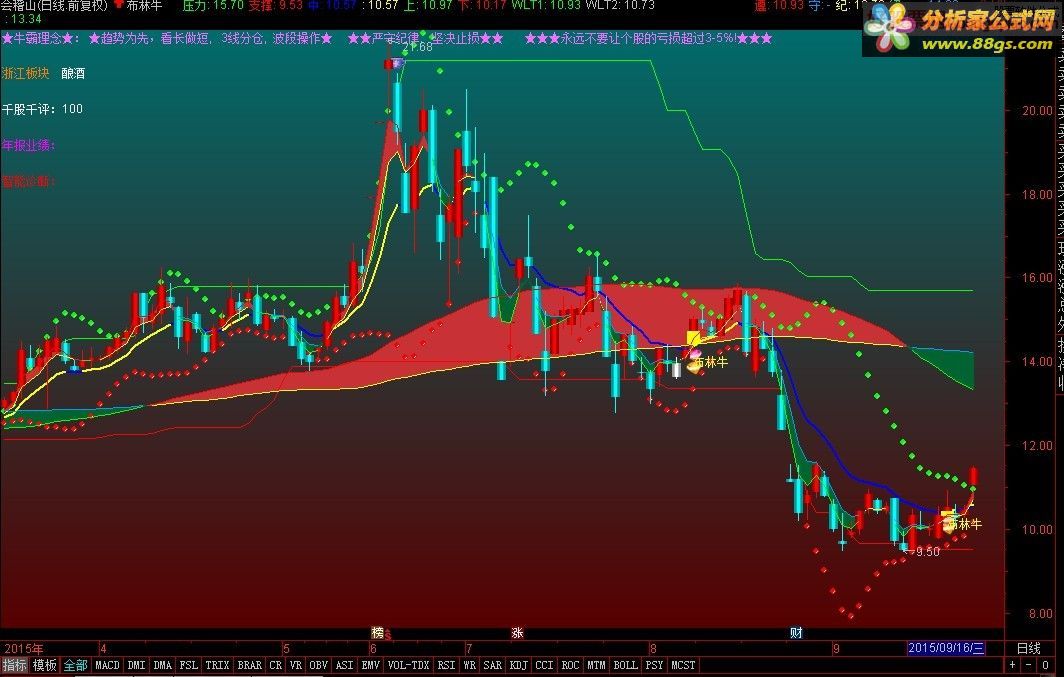This screenshot has width=1064, height=677.
Task: Switch to the DMA indicator
Action: click(x=162, y=665)
